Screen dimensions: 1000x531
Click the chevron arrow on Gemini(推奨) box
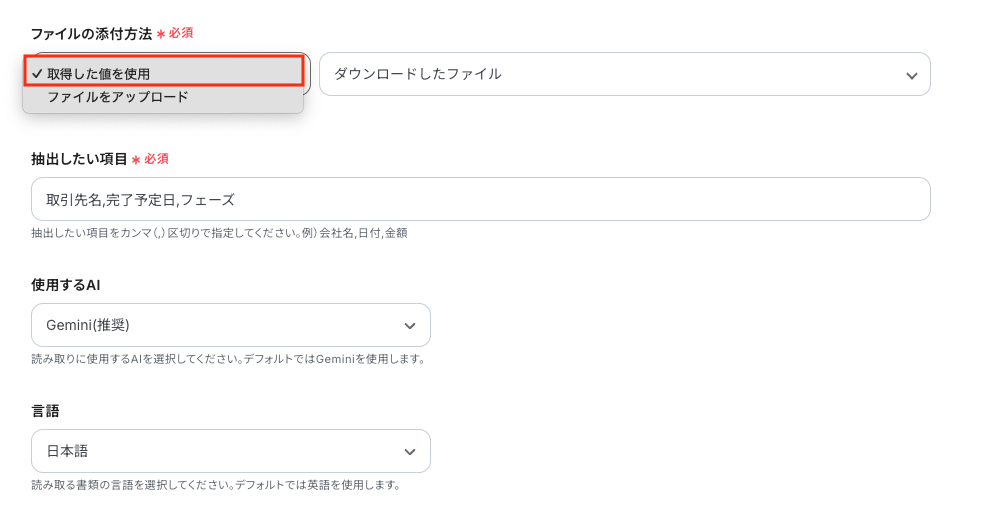coord(409,326)
